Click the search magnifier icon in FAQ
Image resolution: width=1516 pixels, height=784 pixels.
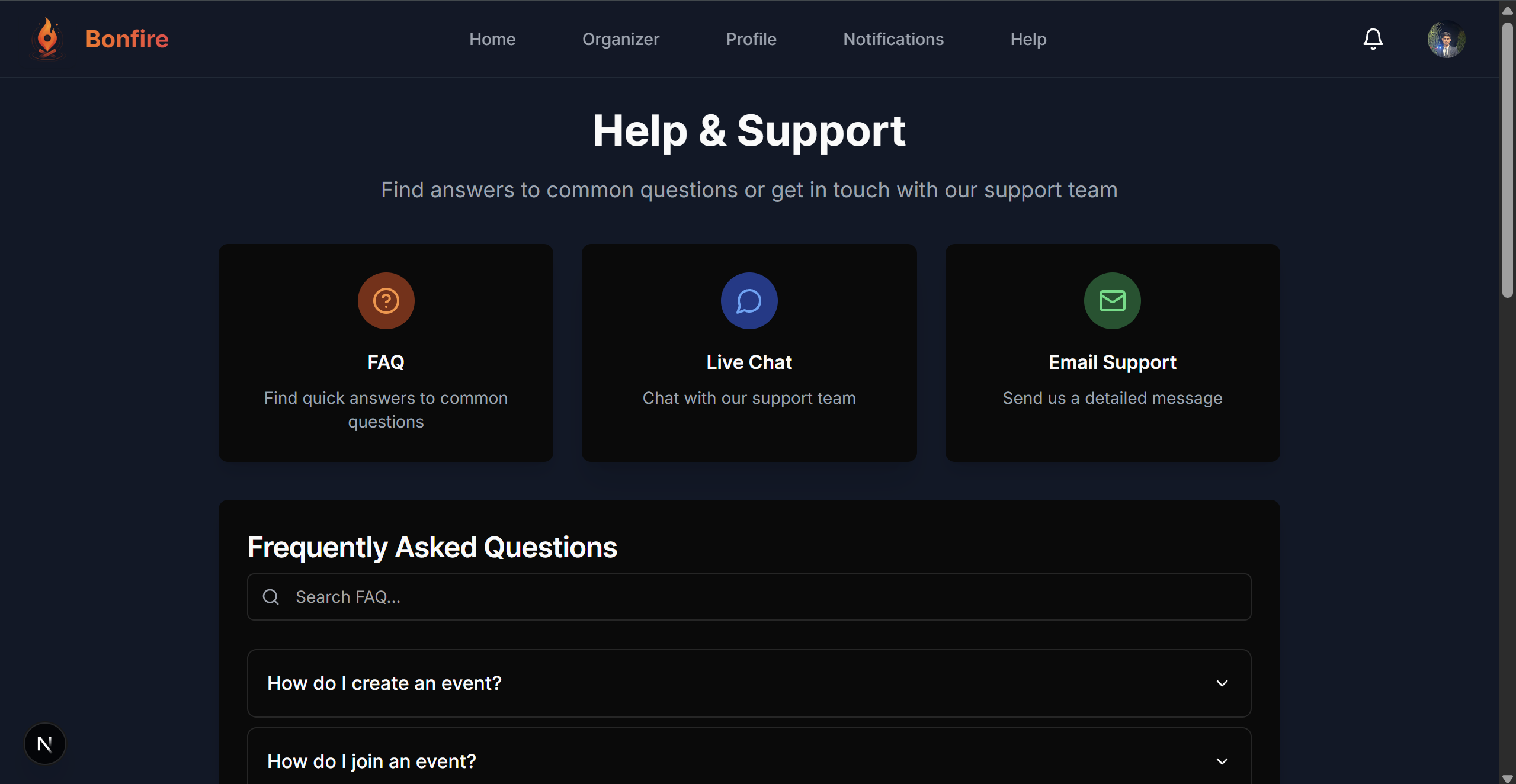[271, 597]
